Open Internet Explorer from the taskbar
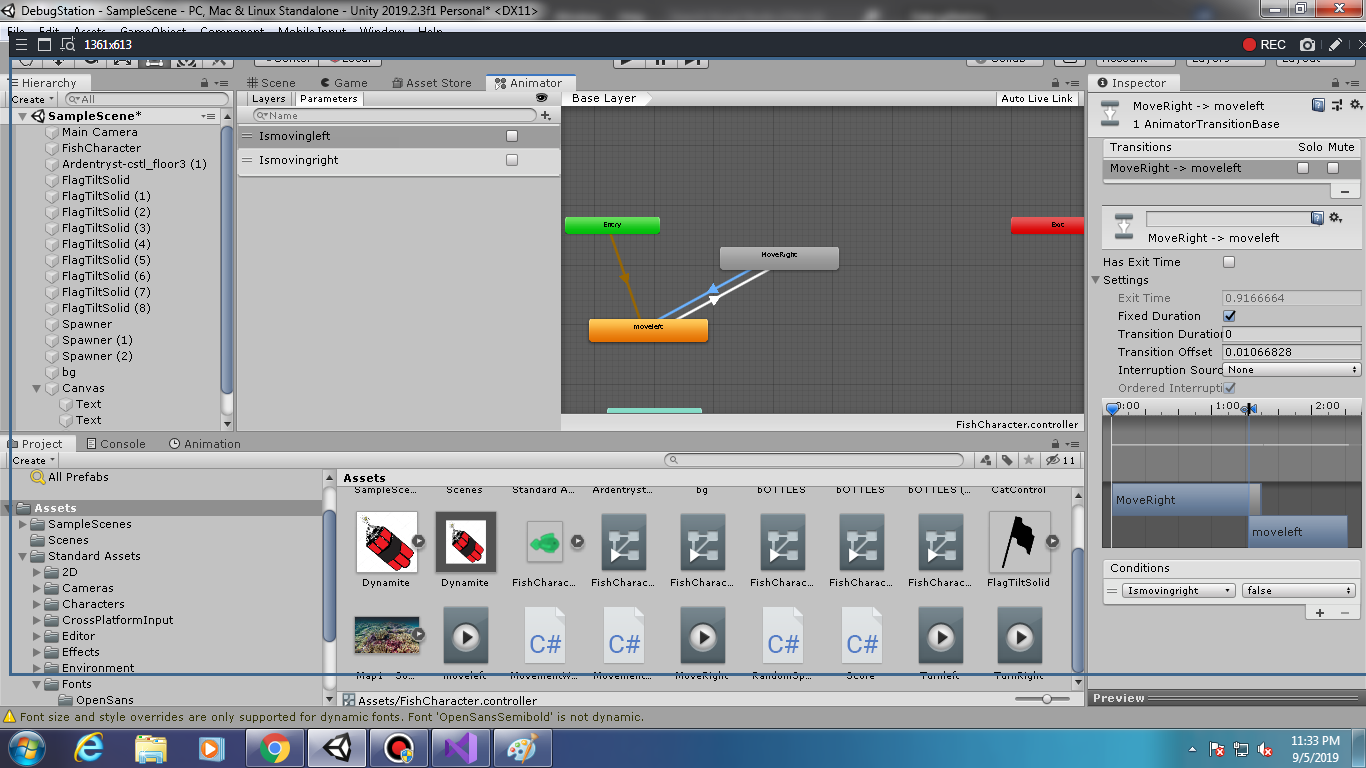Screen dimensions: 1366x768 click(x=89, y=748)
